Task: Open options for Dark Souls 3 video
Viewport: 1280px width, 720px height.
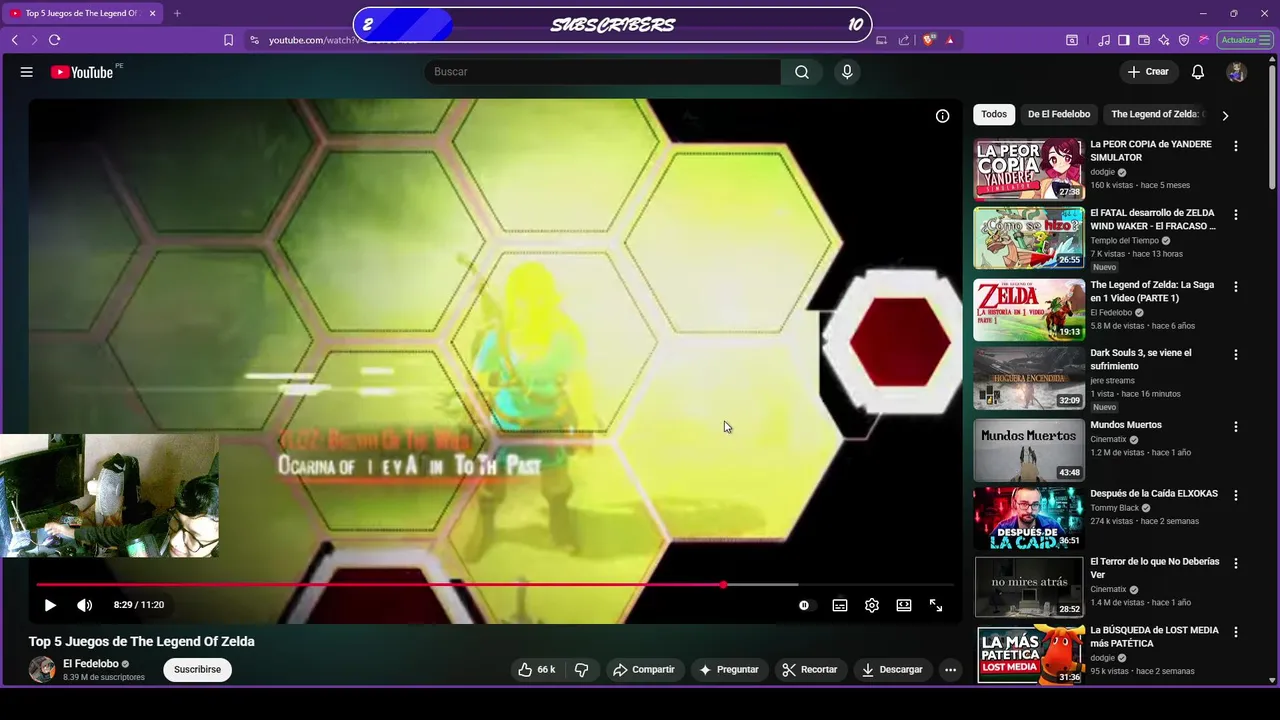Action: pos(1236,355)
